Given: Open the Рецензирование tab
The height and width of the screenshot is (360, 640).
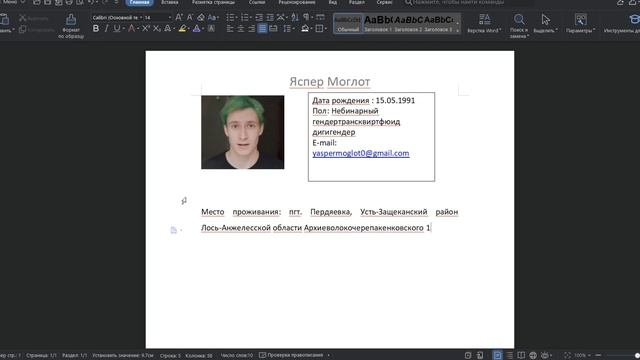Looking at the screenshot, I should tap(297, 2).
